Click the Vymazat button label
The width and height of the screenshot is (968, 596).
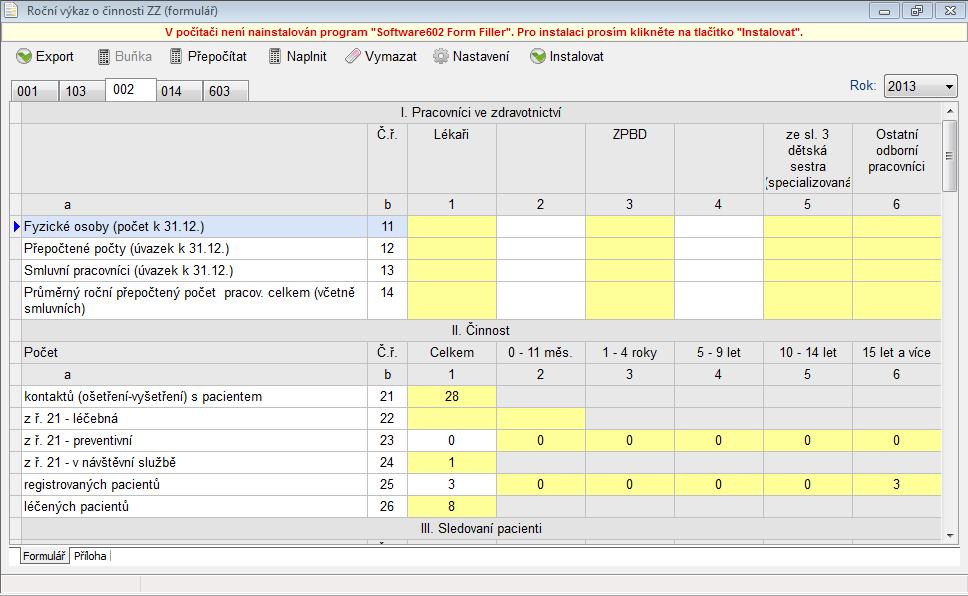click(x=391, y=56)
